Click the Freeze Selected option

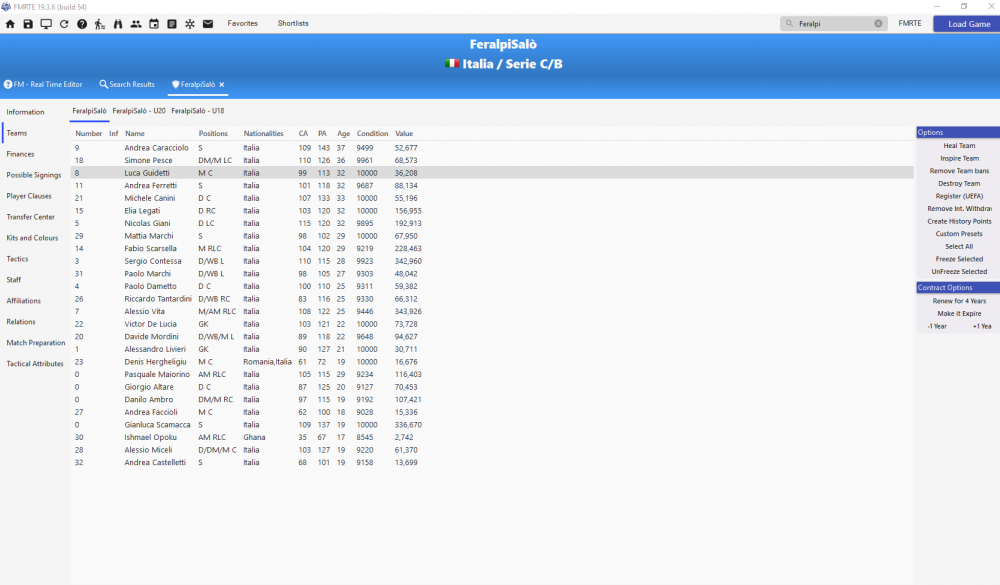pos(959,260)
